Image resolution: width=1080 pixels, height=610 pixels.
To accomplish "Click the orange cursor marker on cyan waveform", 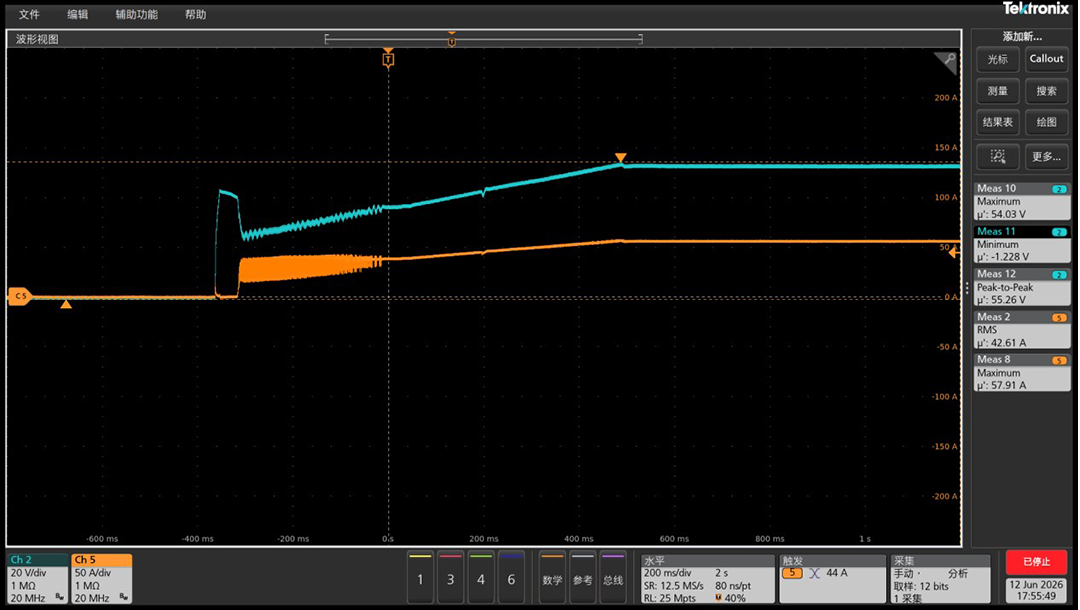I will point(621,158).
